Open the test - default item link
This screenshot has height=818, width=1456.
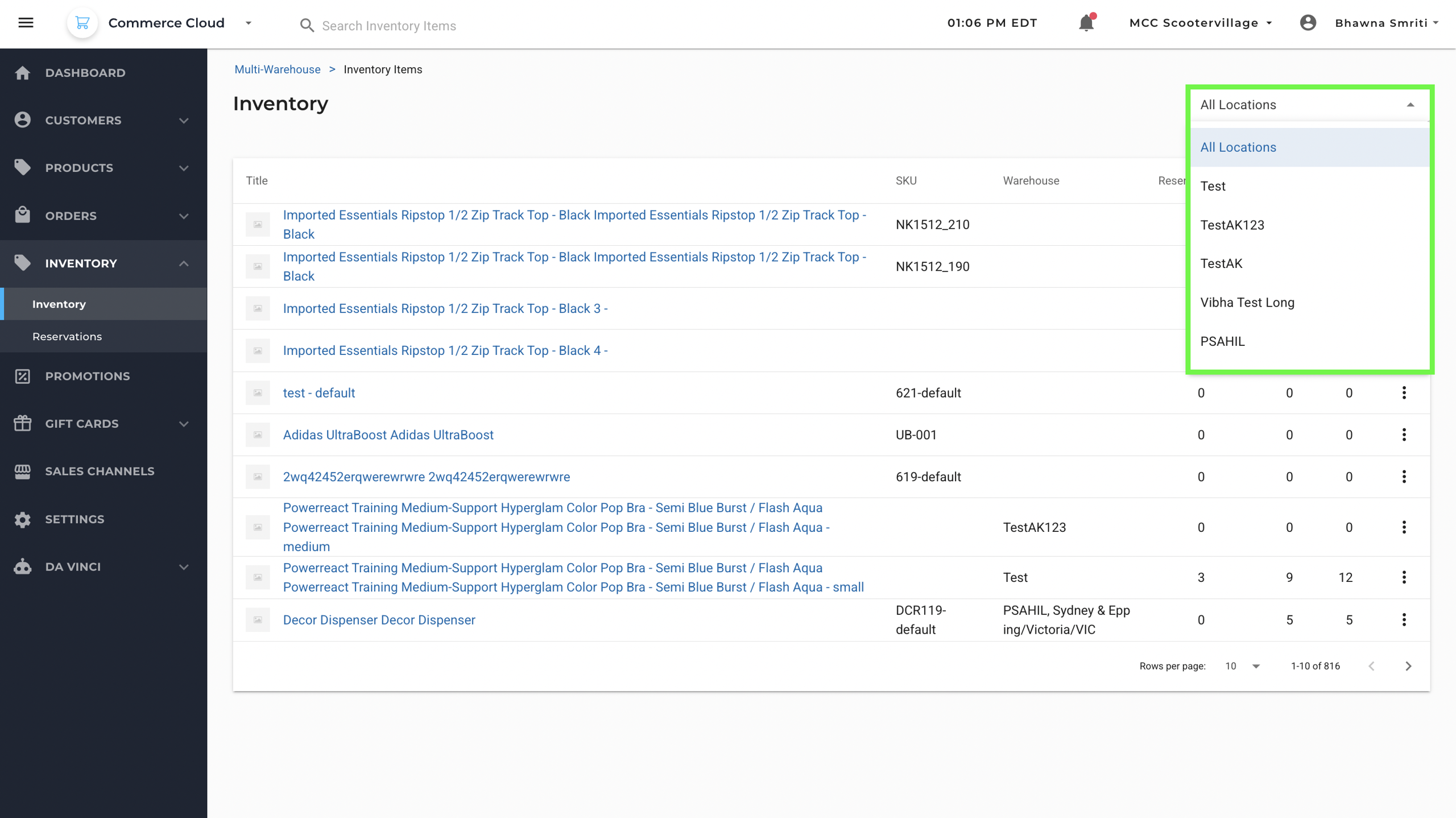pos(318,393)
